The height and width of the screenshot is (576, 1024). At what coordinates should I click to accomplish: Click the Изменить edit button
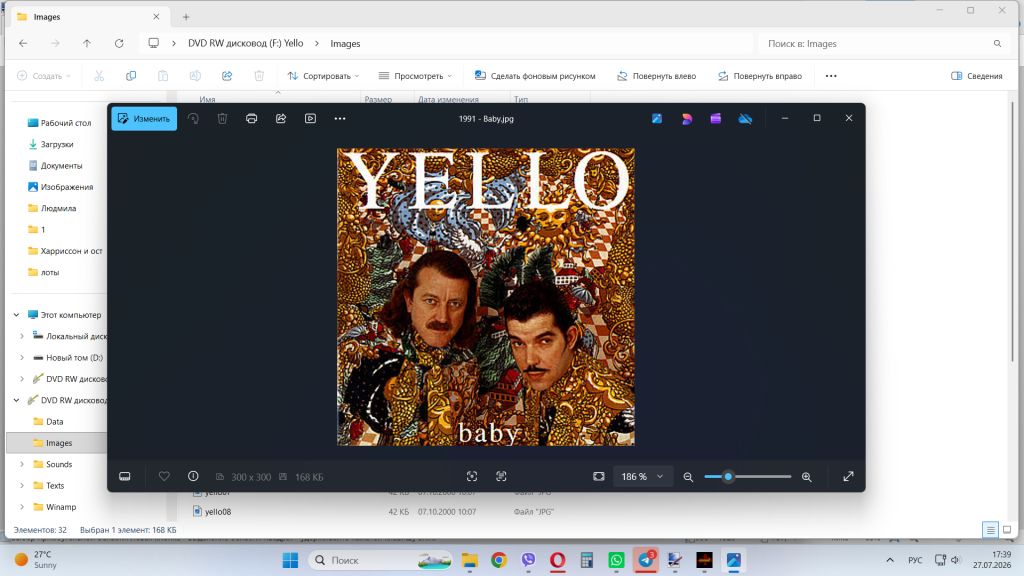click(144, 119)
